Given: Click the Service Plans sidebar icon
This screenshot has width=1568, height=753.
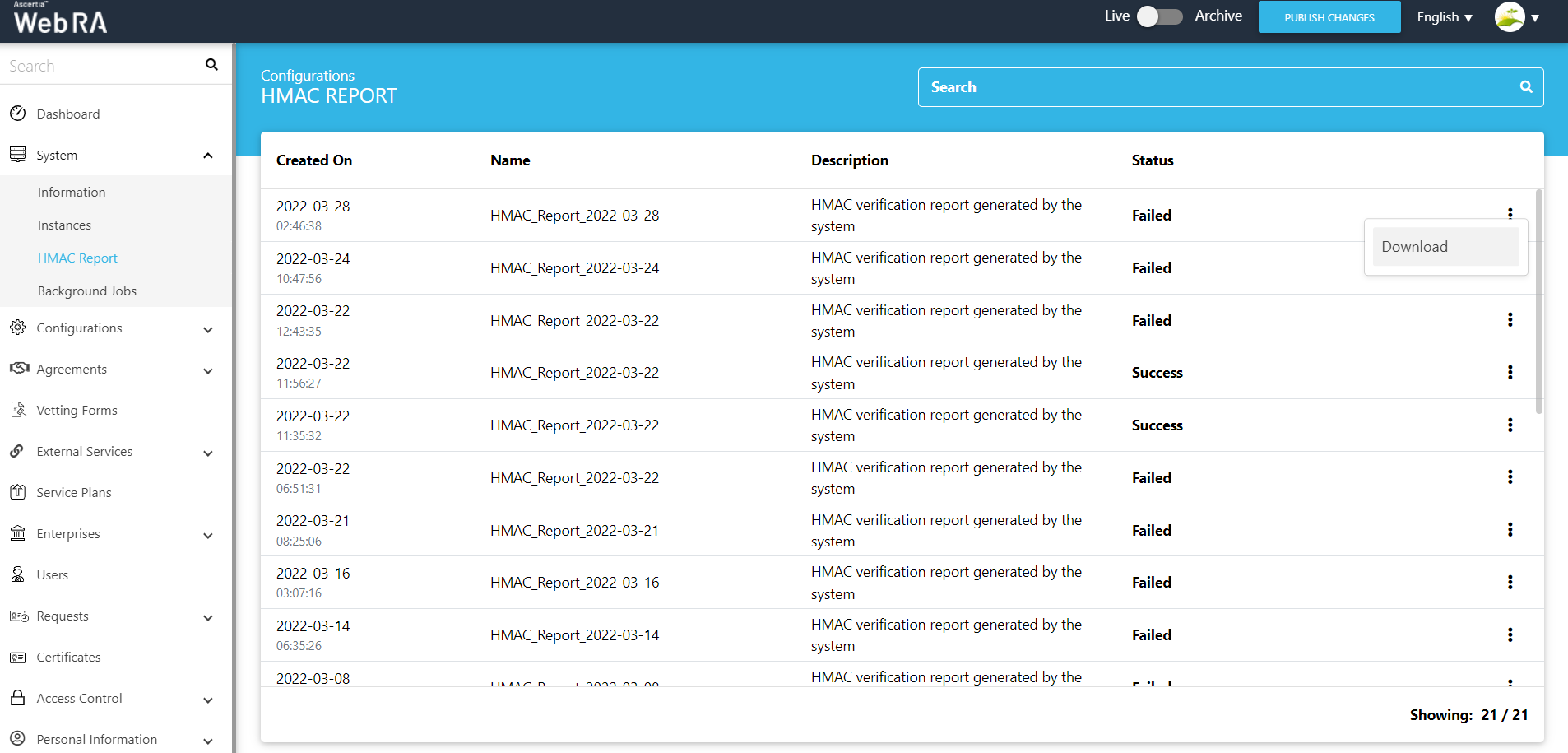Looking at the screenshot, I should [x=17, y=492].
